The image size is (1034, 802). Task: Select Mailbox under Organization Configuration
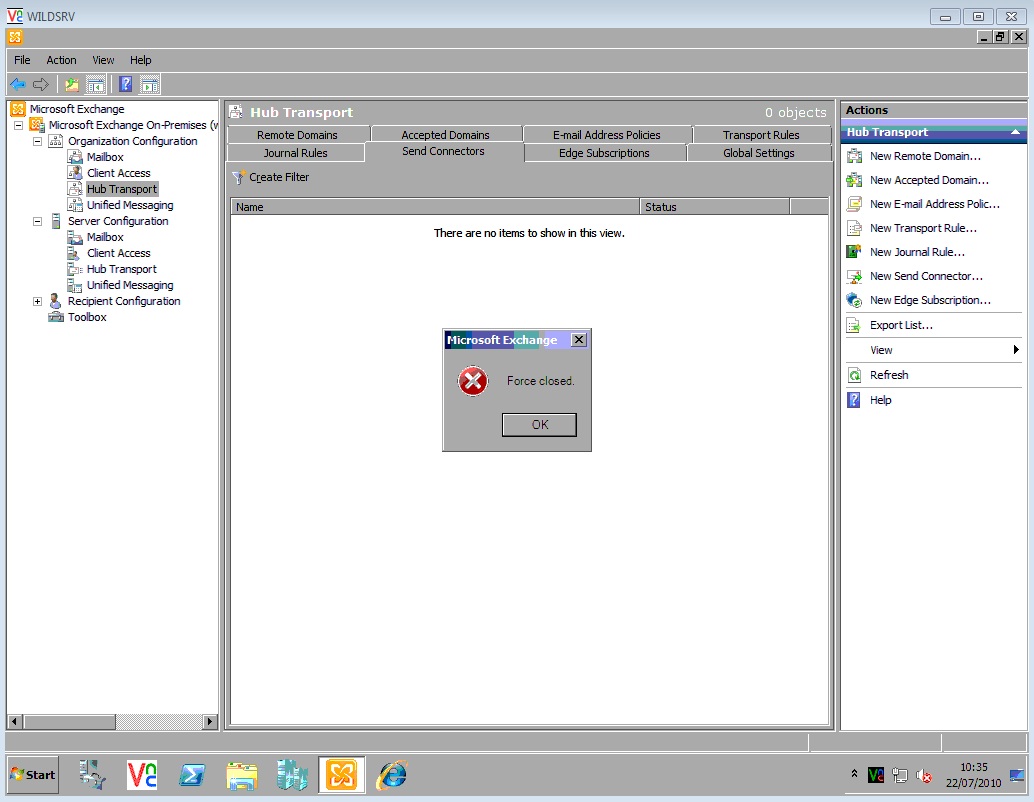(x=106, y=157)
